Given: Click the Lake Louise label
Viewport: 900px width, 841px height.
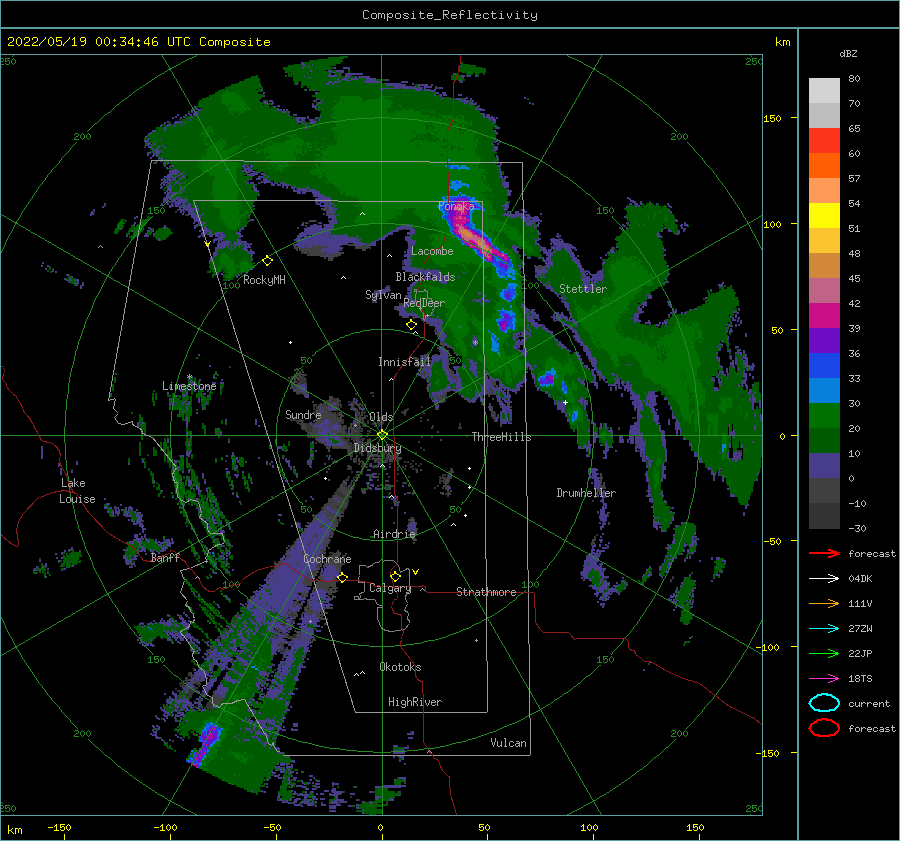Looking at the screenshot, I should [x=77, y=491].
